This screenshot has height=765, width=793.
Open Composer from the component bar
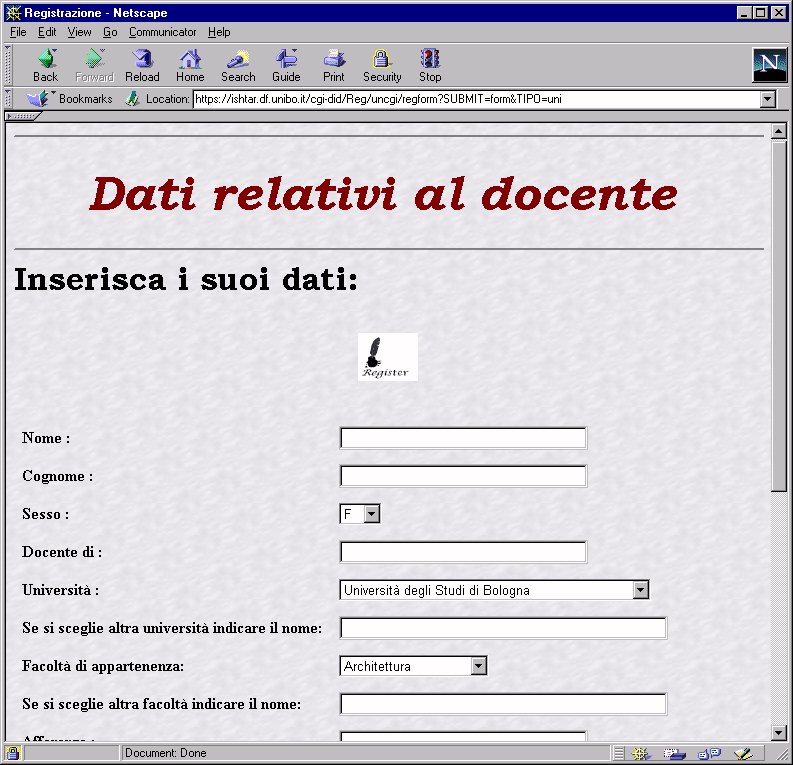[743, 753]
